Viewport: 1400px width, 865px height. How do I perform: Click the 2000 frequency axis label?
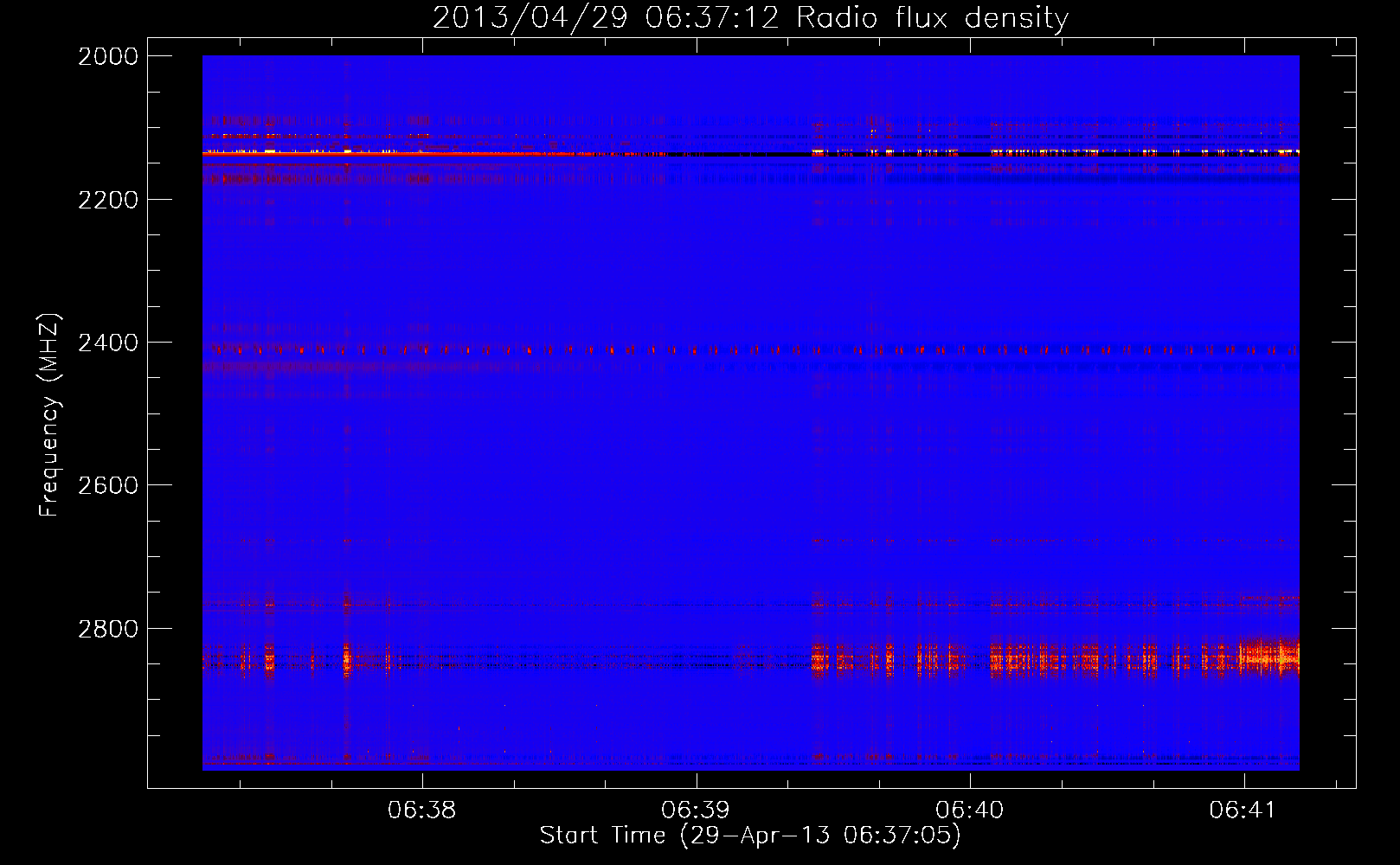point(108,56)
